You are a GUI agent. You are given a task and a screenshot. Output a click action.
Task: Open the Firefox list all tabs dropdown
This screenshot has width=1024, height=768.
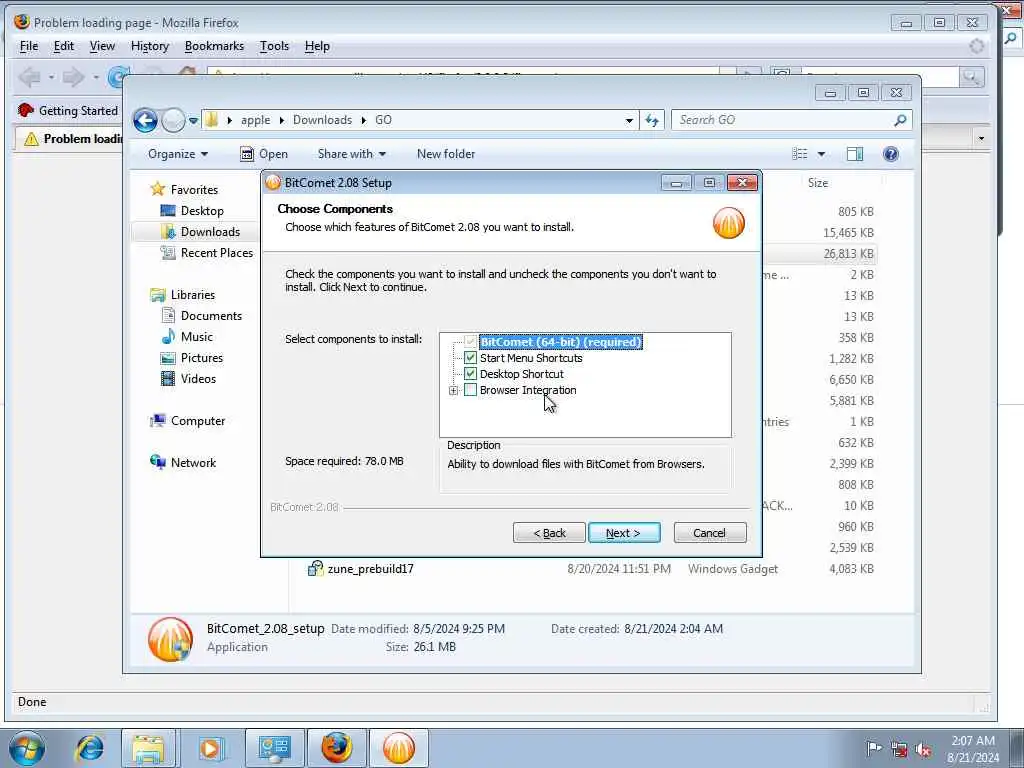tap(981, 139)
